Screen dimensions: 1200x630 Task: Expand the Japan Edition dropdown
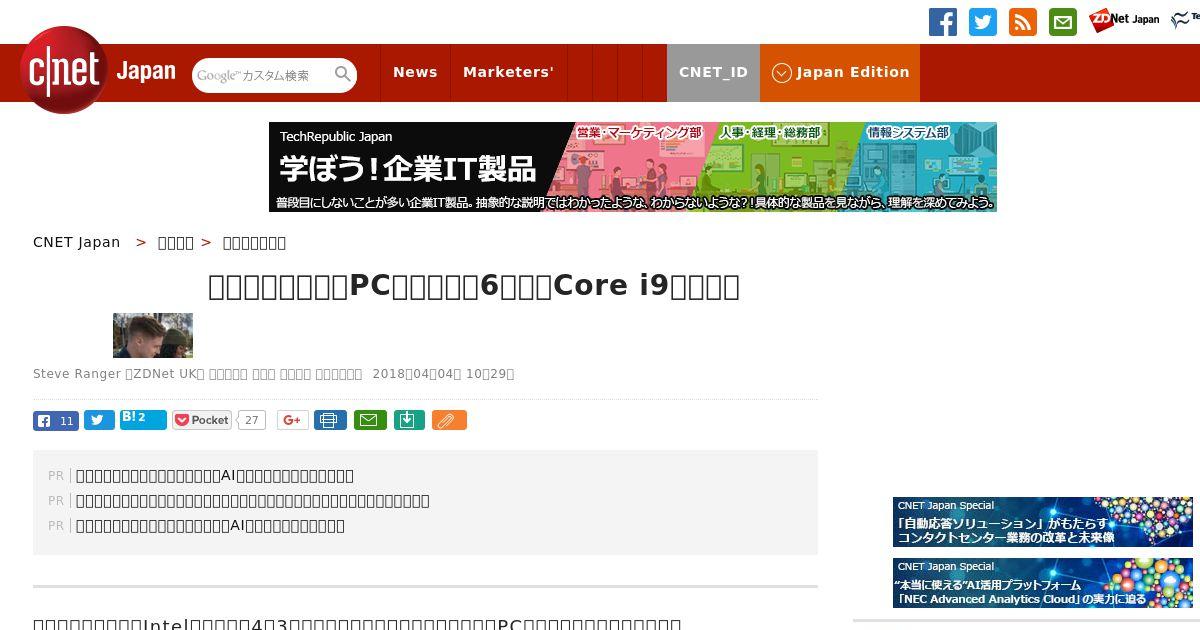pyautogui.click(x=840, y=72)
